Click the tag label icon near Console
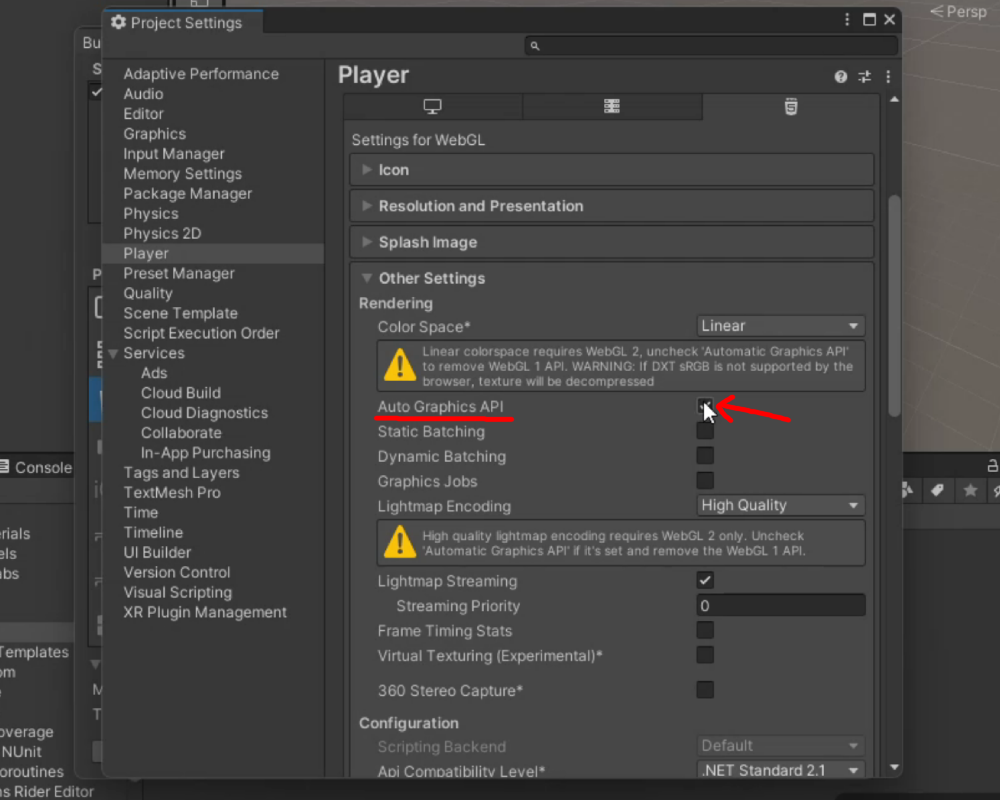 pos(937,490)
